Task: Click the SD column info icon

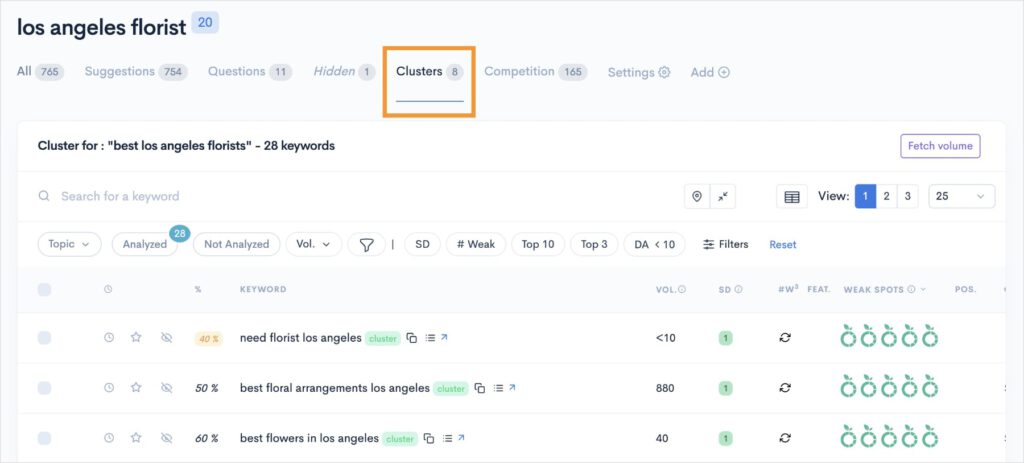Action: 739,289
